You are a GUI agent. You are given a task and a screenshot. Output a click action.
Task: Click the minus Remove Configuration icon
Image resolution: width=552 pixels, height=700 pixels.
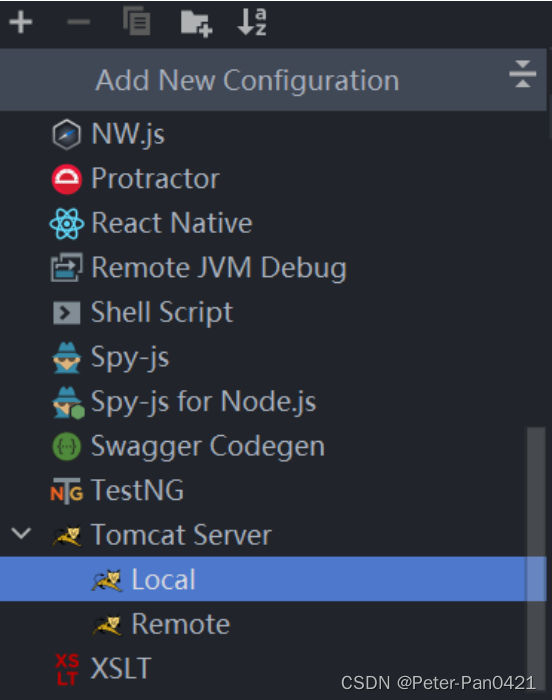point(79,22)
